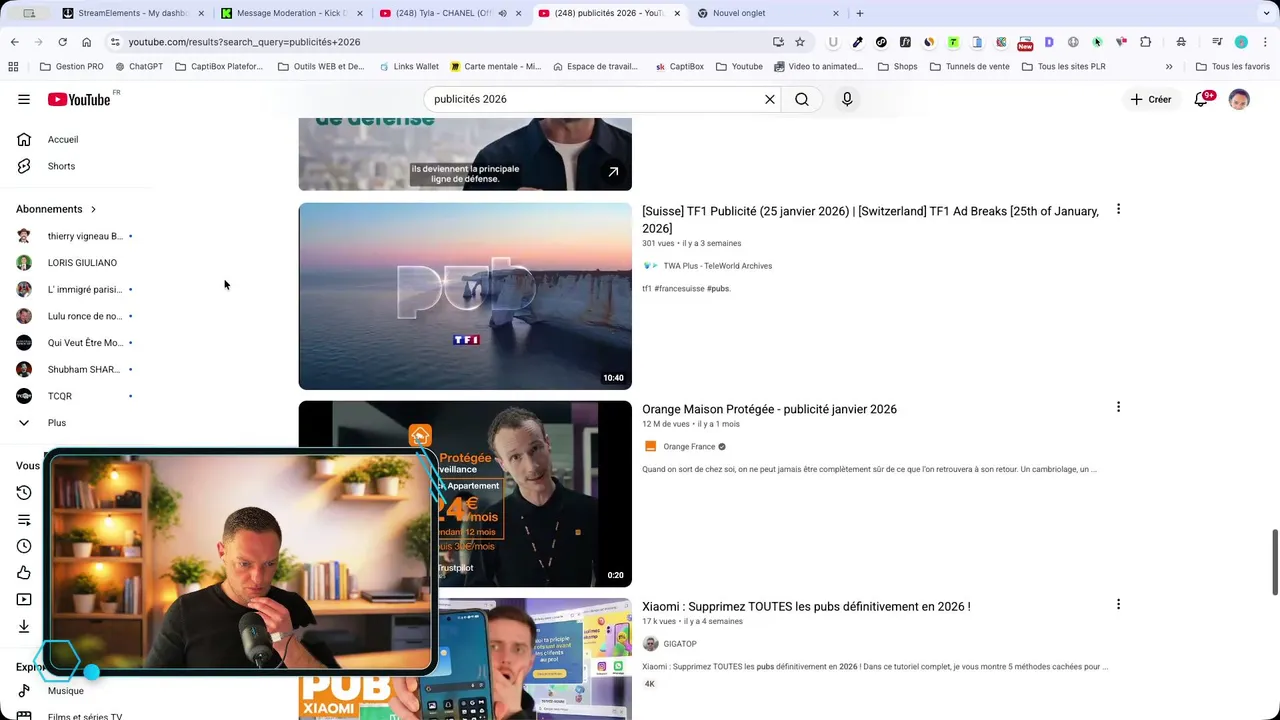Open the apps grid in bookmarks bar
Image resolution: width=1280 pixels, height=720 pixels.
[13, 67]
